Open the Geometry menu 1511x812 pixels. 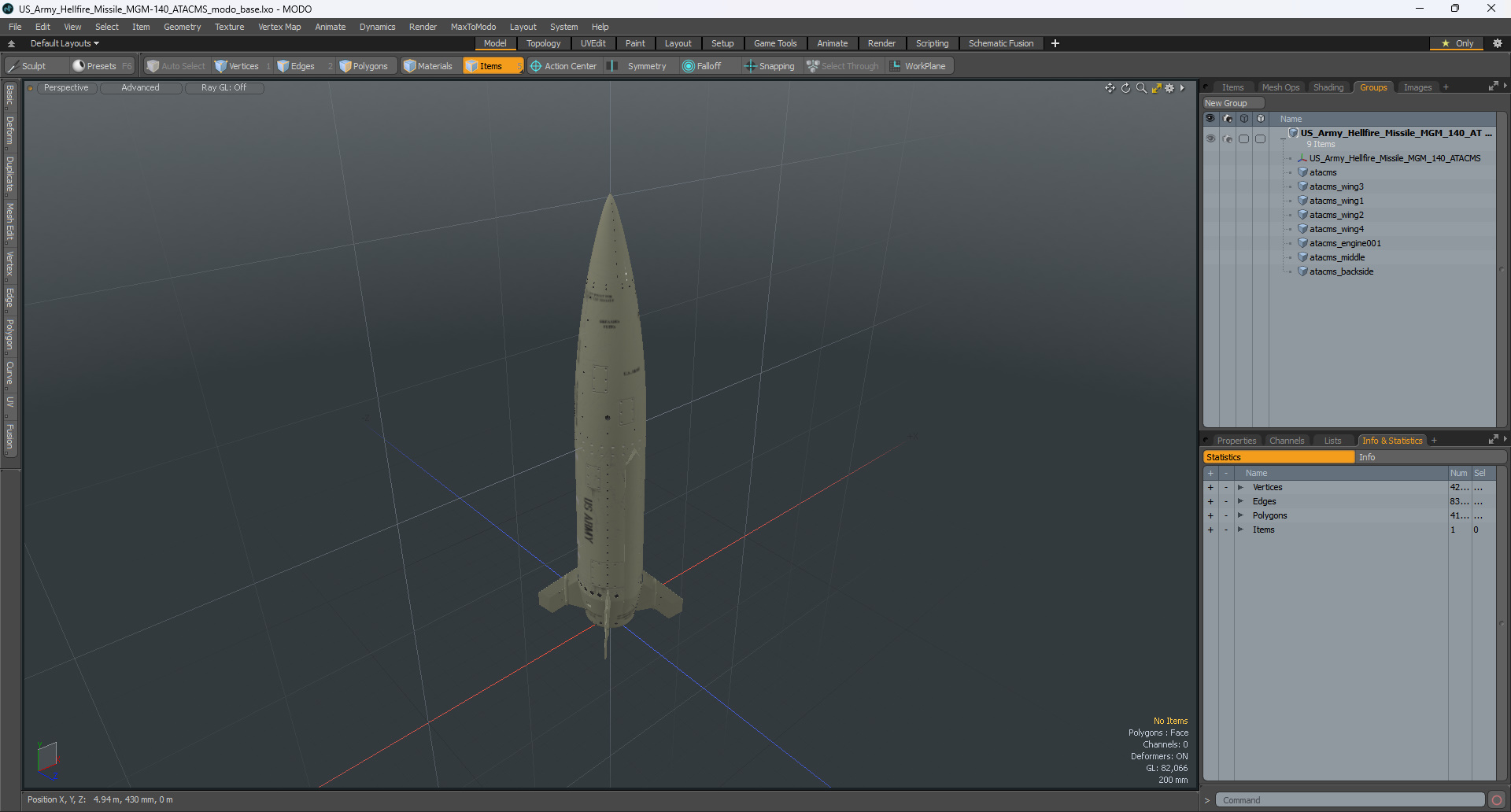tap(182, 27)
